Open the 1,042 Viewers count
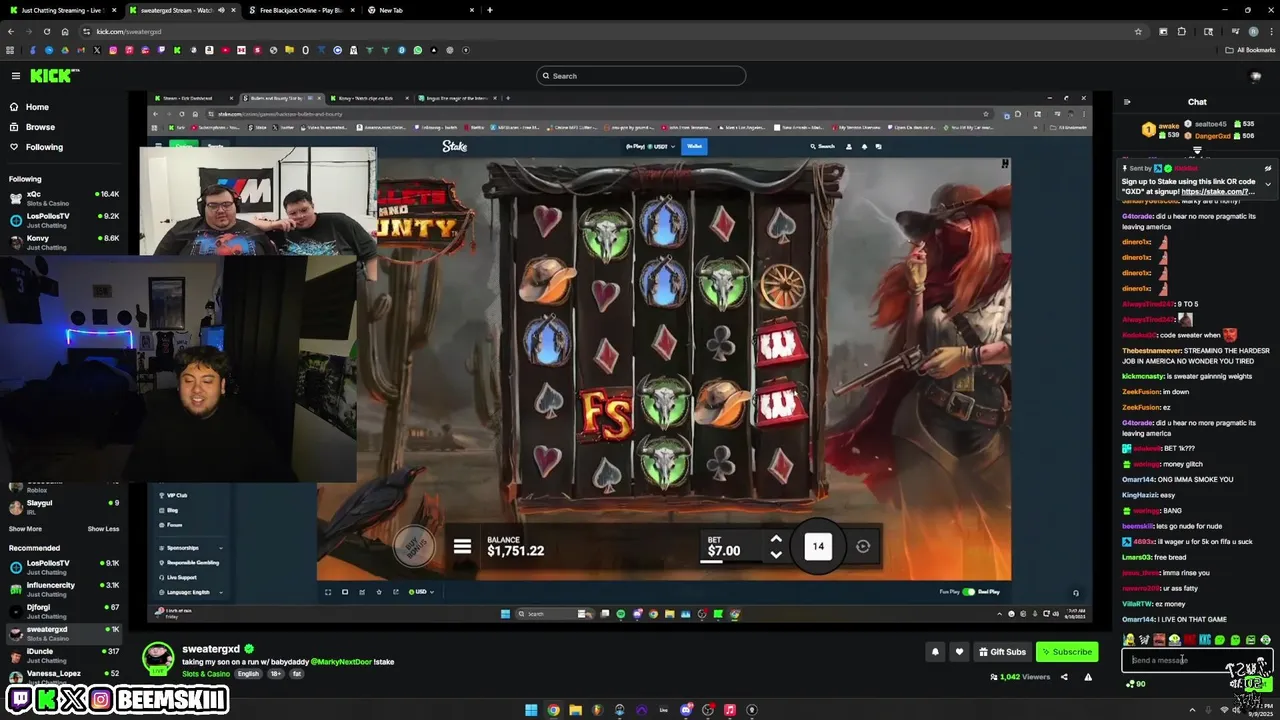 pyautogui.click(x=1019, y=677)
